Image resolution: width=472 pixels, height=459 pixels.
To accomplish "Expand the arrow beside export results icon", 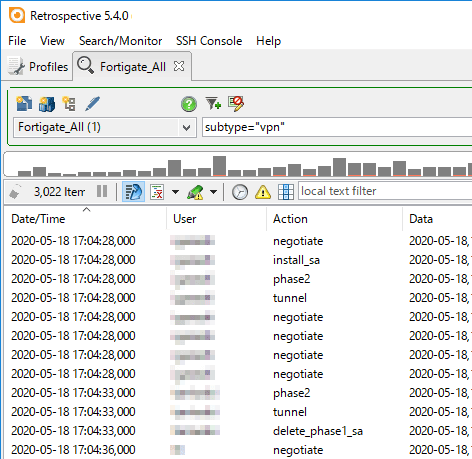I will coord(175,192).
